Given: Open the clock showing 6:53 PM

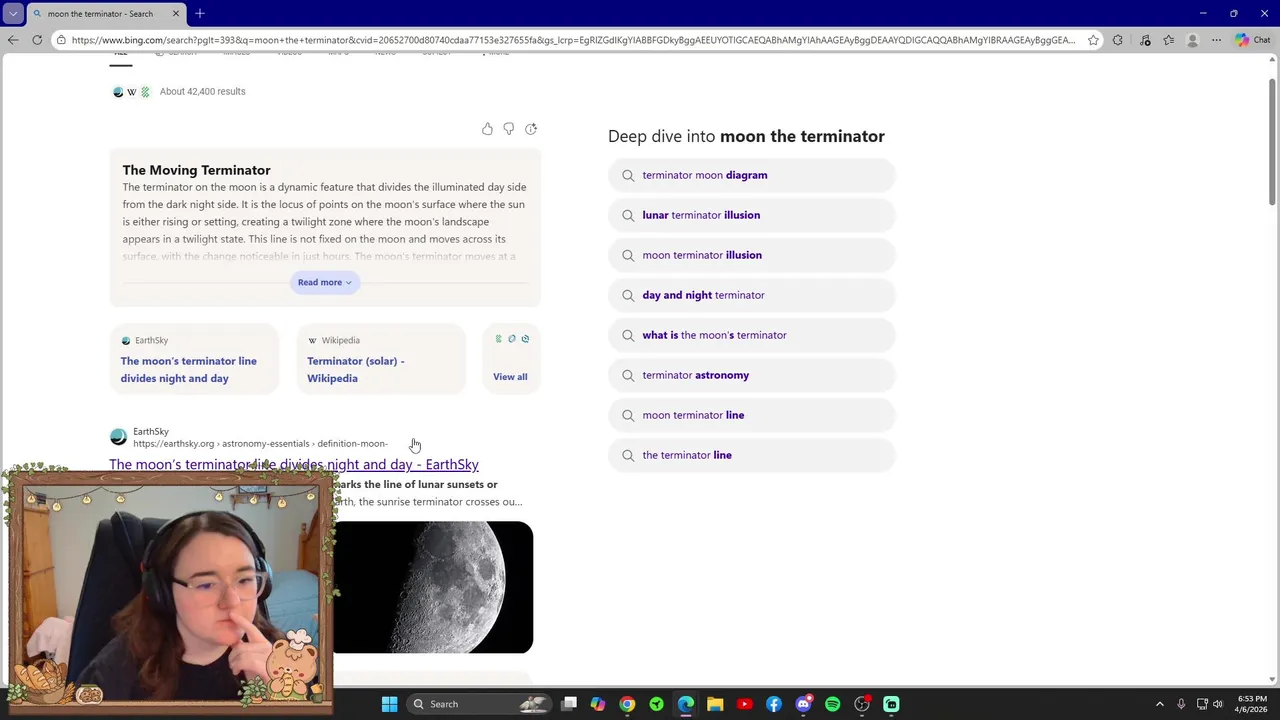Looking at the screenshot, I should [1251, 704].
